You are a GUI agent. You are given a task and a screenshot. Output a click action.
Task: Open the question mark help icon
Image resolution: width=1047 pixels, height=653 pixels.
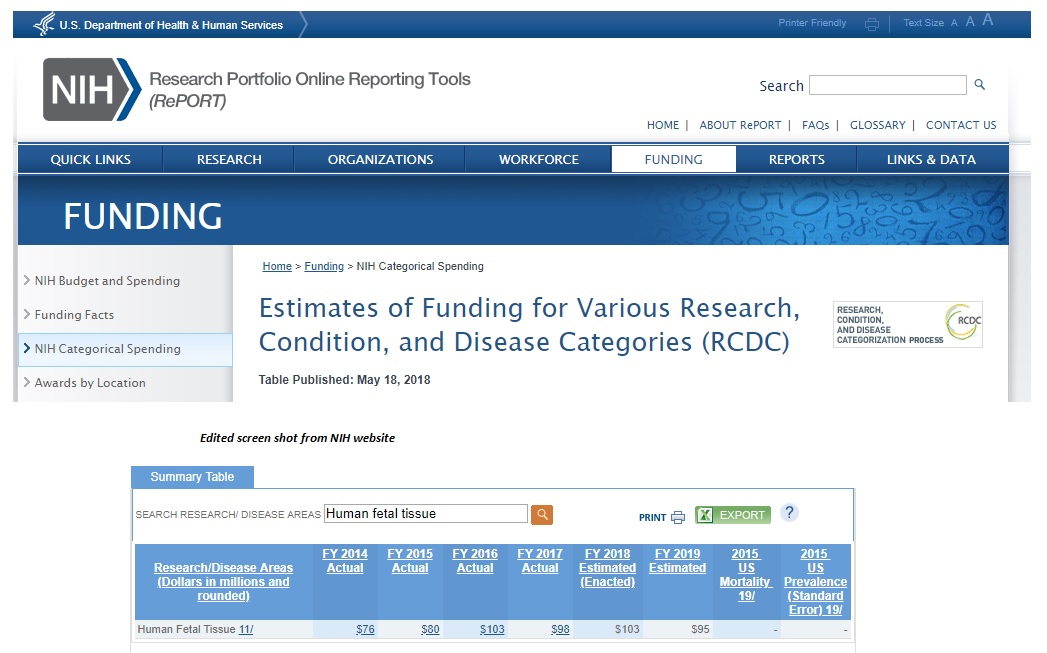pyautogui.click(x=789, y=512)
